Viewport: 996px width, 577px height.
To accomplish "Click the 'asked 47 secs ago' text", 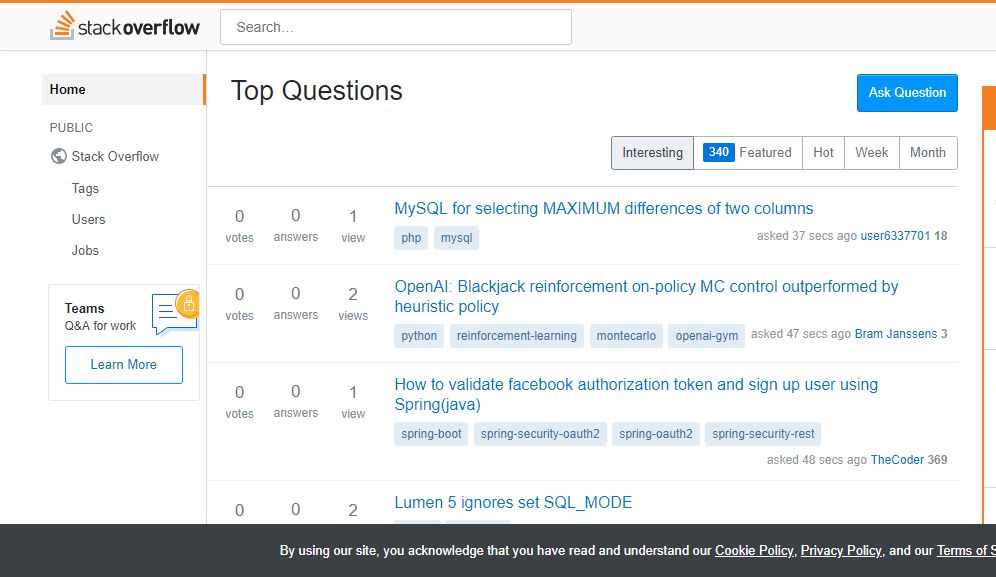I will pos(801,334).
